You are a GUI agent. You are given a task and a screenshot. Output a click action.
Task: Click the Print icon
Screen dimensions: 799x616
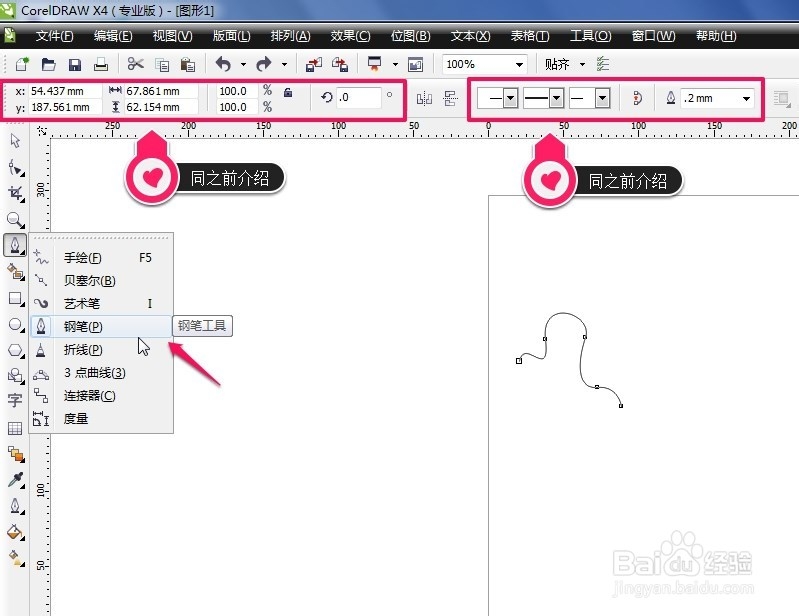coord(101,64)
